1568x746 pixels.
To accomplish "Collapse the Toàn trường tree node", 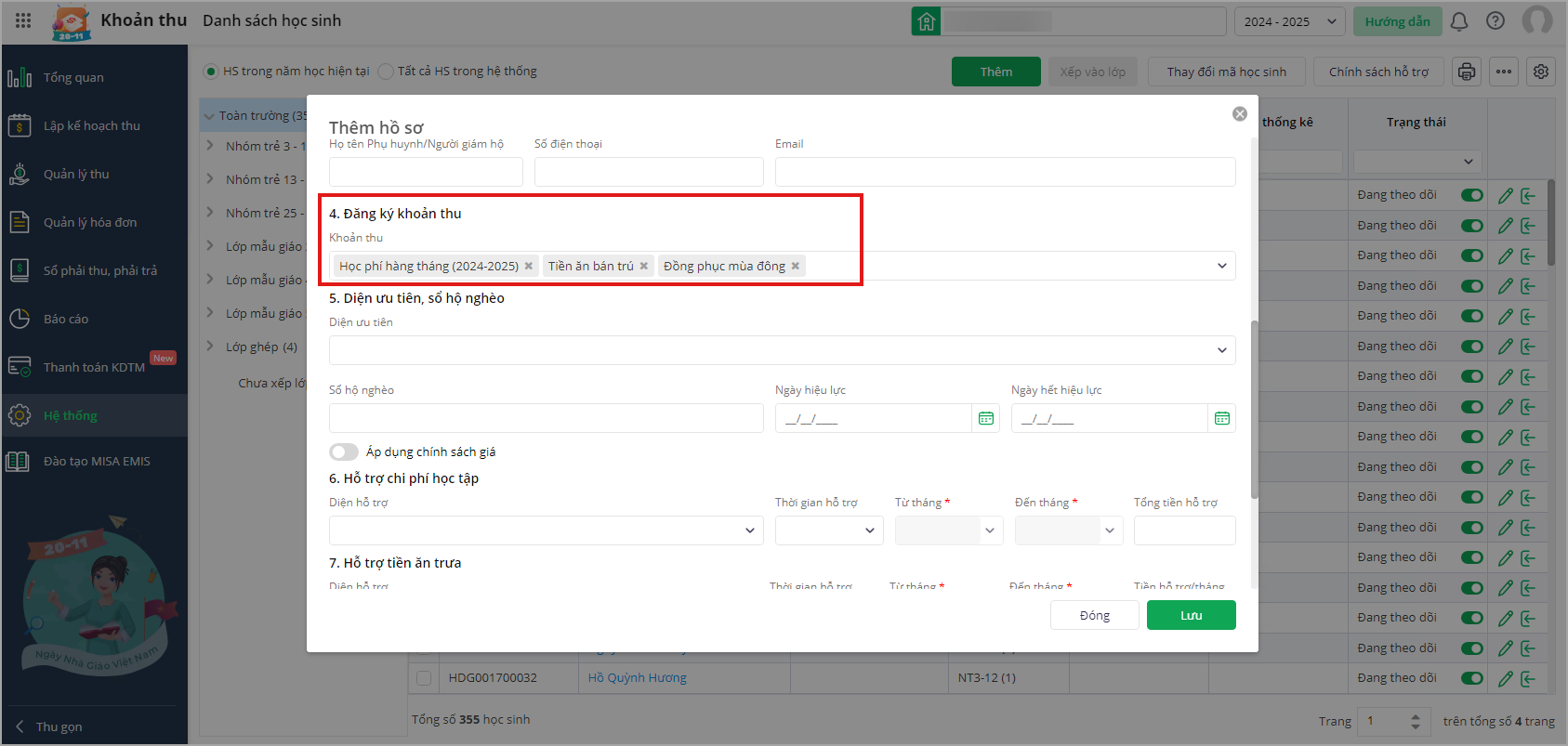I will (209, 116).
